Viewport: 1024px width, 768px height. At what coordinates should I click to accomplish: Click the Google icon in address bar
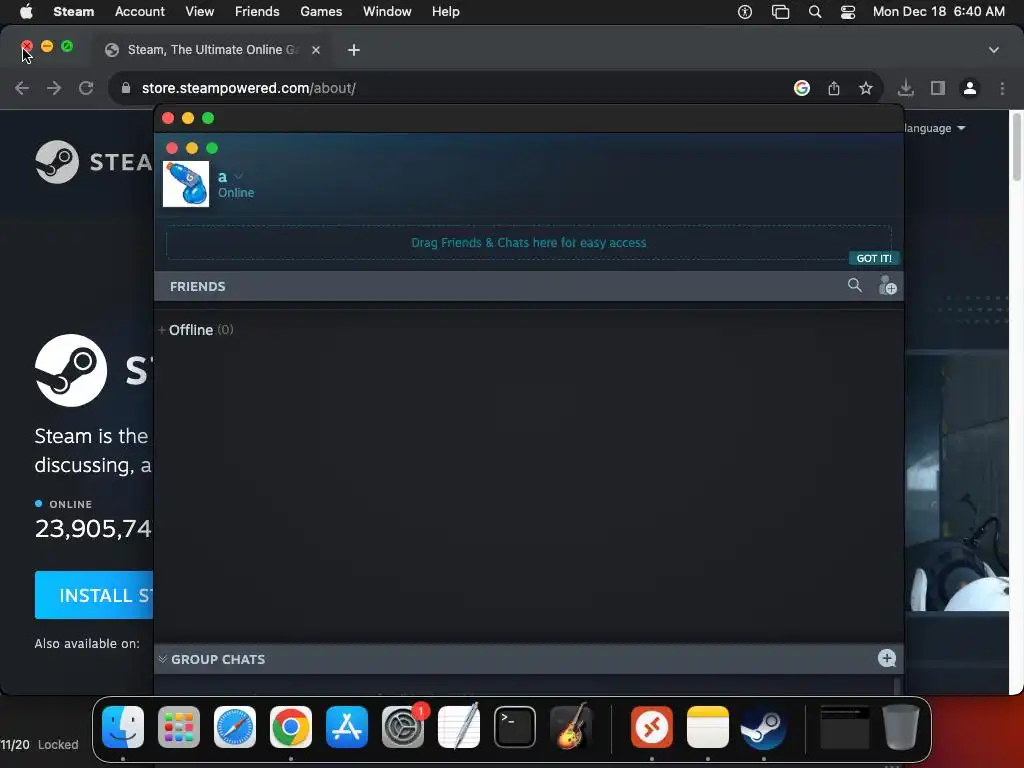click(802, 88)
